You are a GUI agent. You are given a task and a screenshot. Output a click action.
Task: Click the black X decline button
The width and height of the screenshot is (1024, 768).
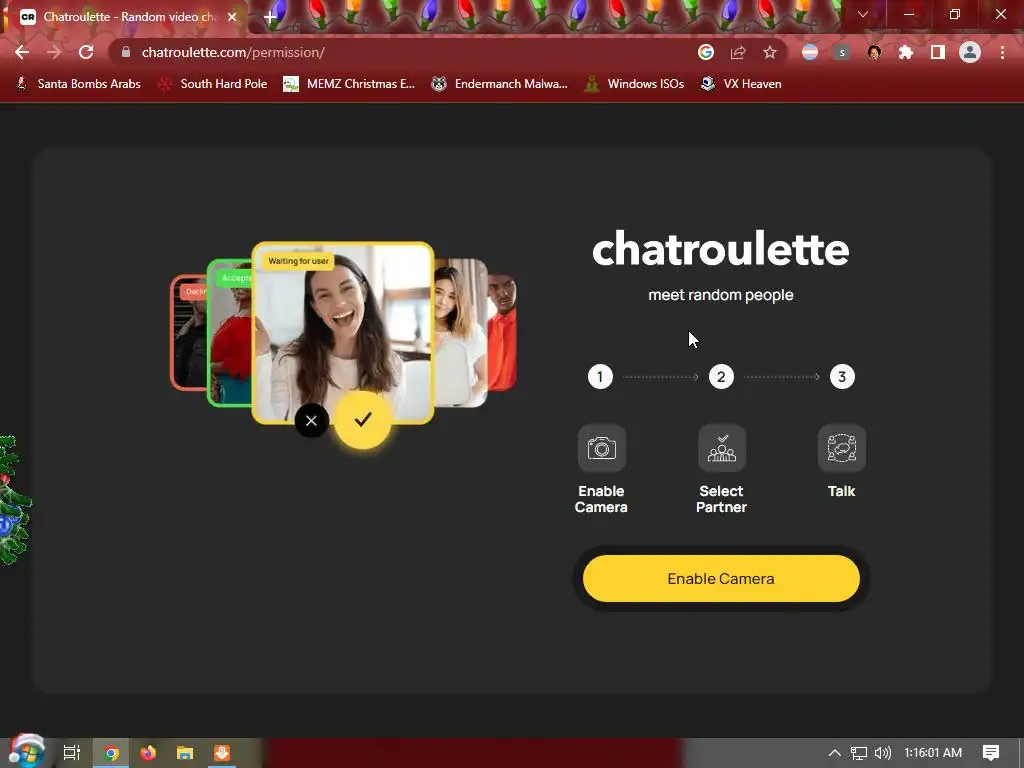point(312,421)
